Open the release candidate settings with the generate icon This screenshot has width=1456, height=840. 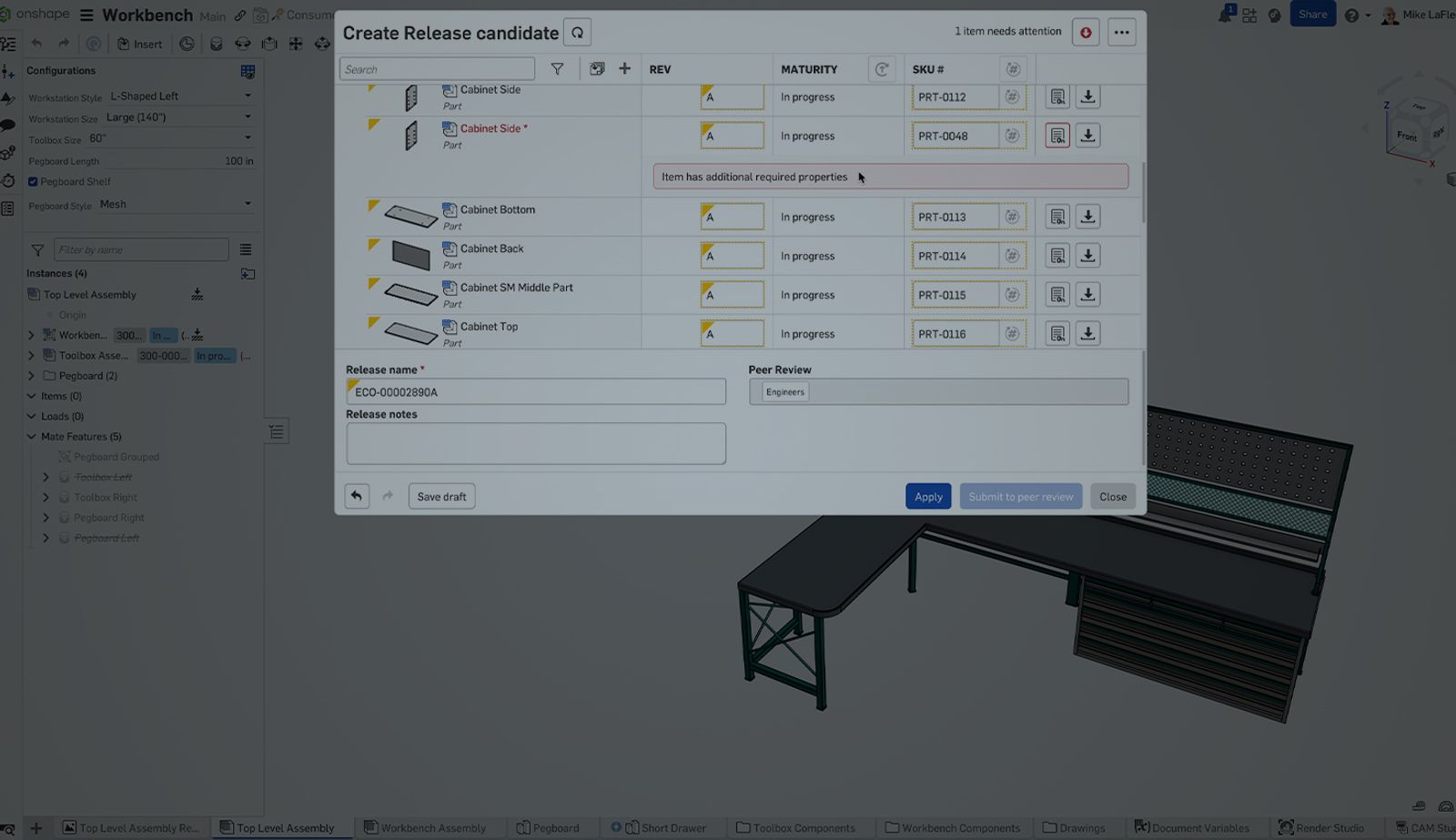[578, 32]
